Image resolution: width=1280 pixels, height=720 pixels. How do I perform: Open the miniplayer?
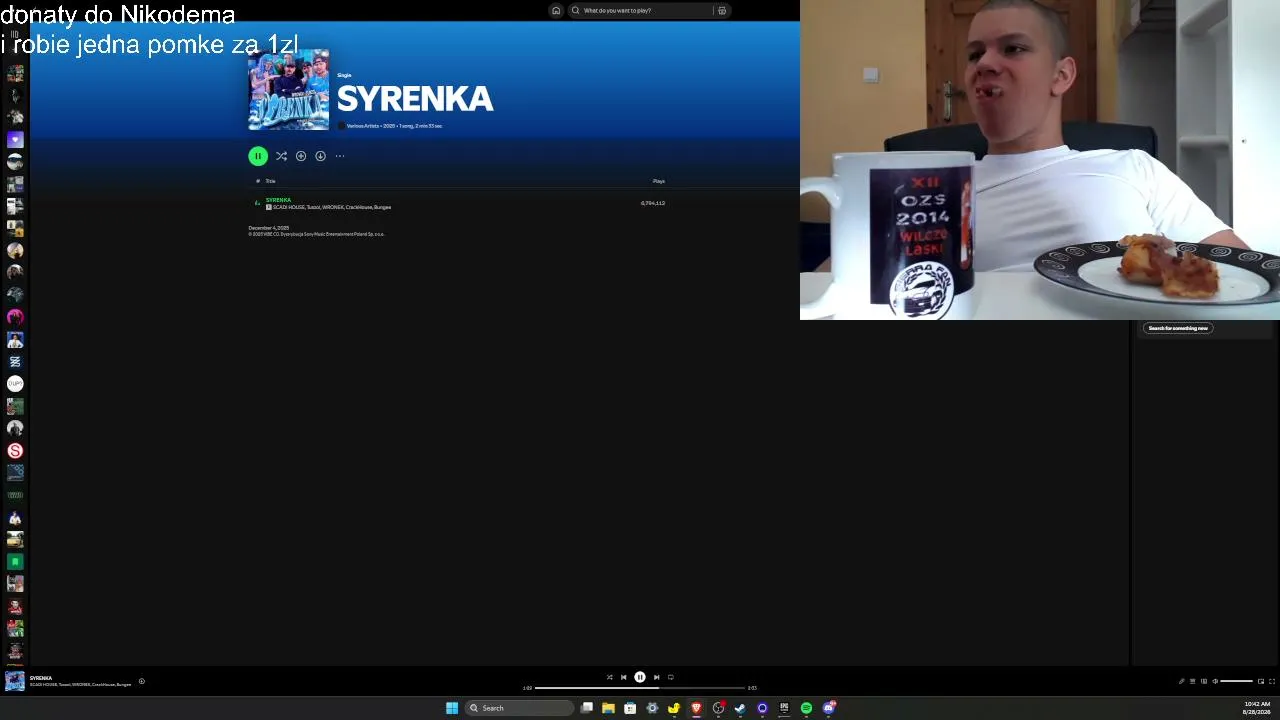pyautogui.click(x=1261, y=681)
